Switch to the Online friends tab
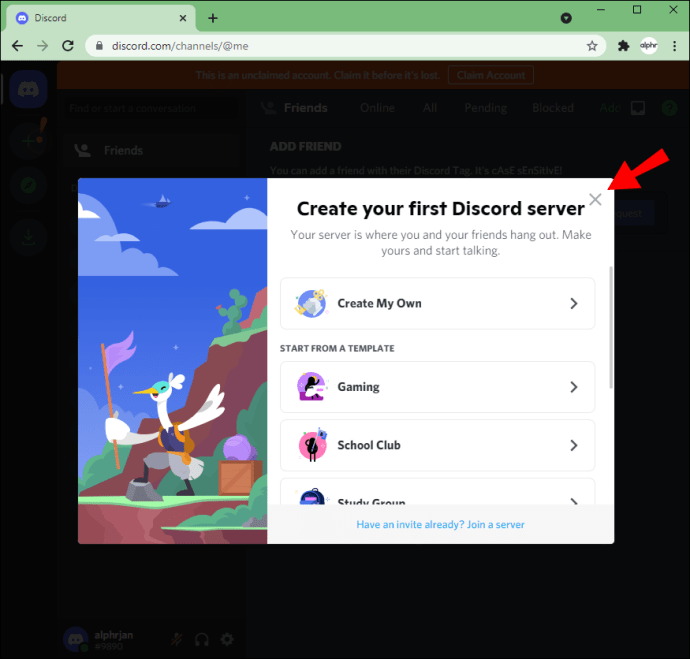The height and width of the screenshot is (659, 690). [377, 108]
